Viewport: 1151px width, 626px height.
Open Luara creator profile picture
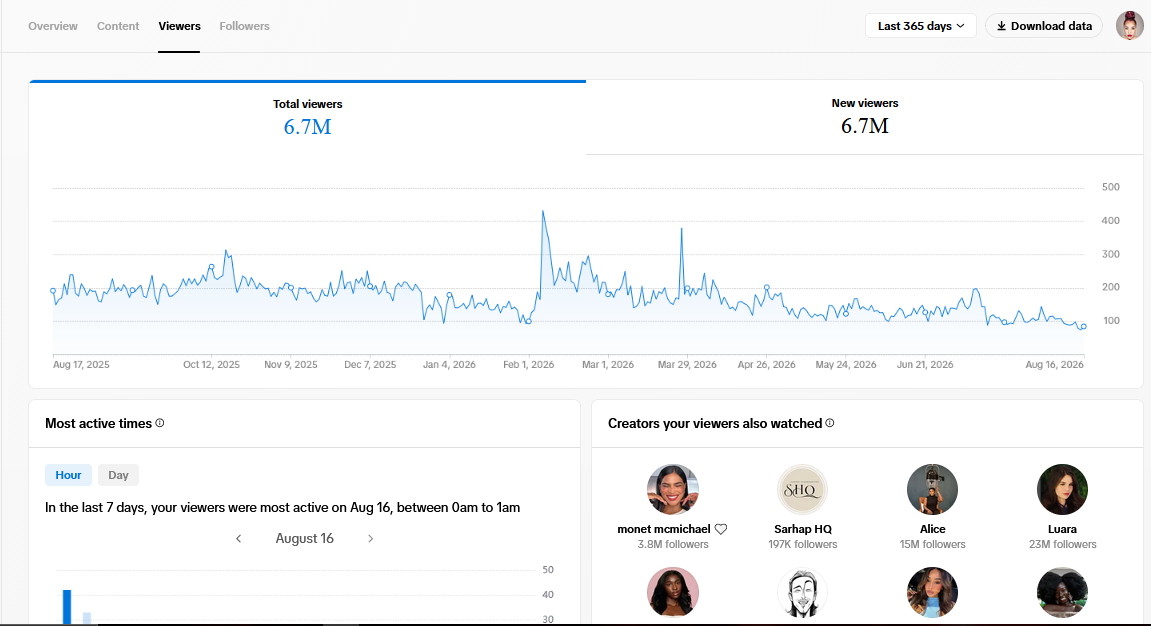(x=1062, y=489)
